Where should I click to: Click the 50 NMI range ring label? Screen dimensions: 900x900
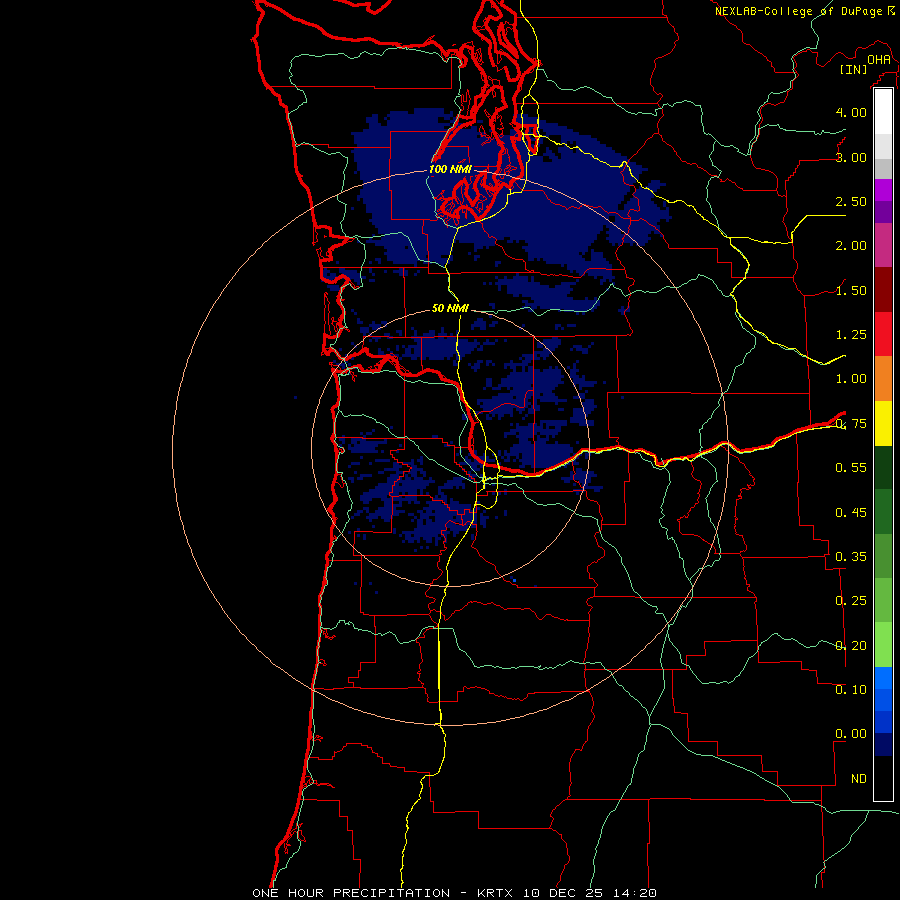tap(450, 308)
